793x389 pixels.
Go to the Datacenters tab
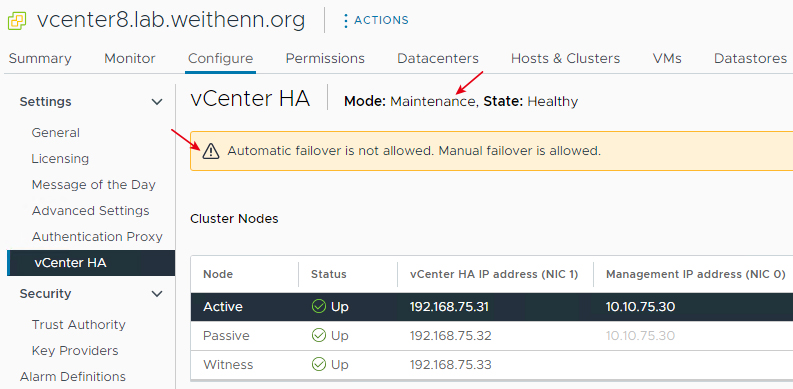pos(438,59)
